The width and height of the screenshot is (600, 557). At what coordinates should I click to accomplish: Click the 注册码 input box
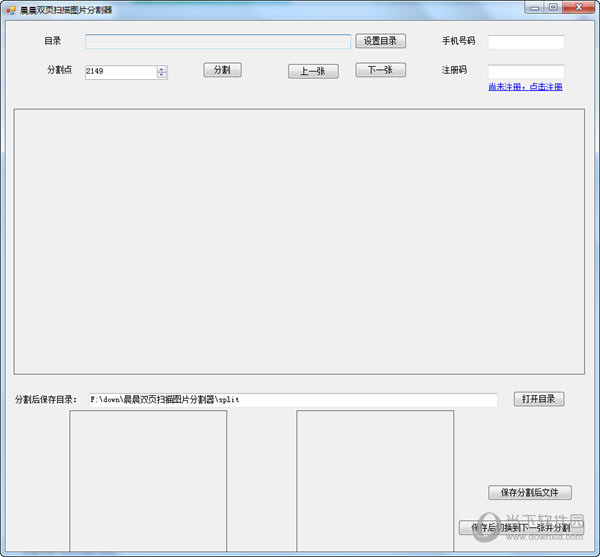click(525, 72)
